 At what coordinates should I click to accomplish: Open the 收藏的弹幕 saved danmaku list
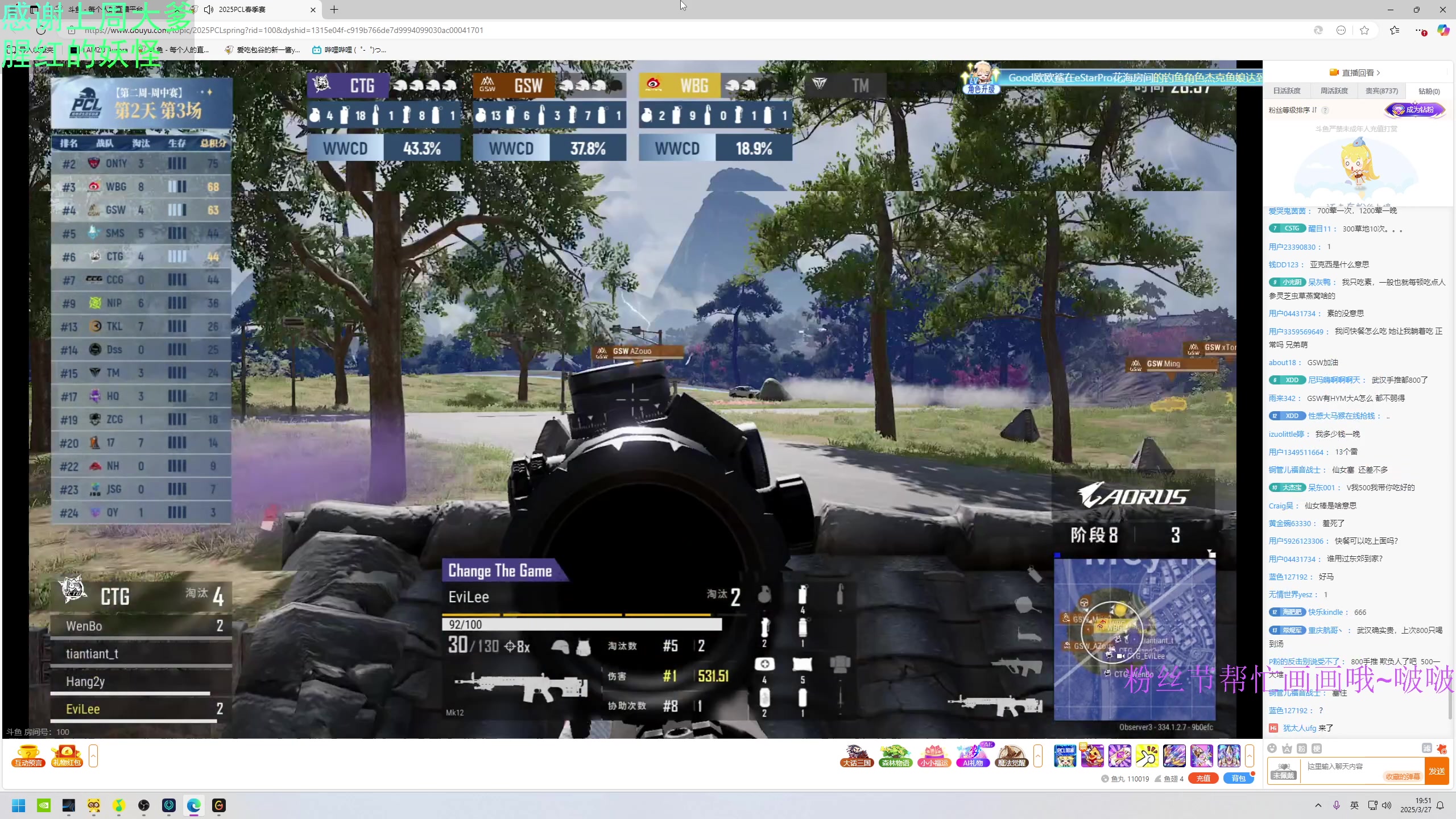[1403, 777]
